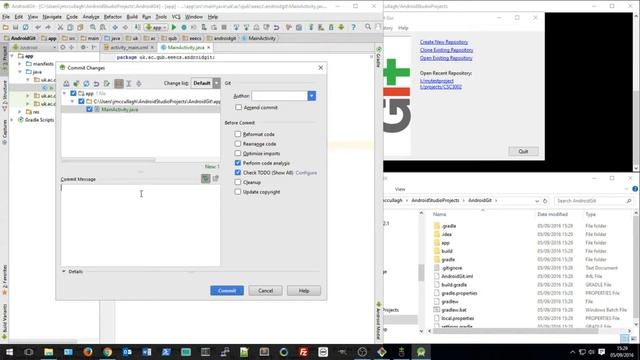Enable the Optimize imports checkbox
This screenshot has height=360, width=640.
[238, 153]
